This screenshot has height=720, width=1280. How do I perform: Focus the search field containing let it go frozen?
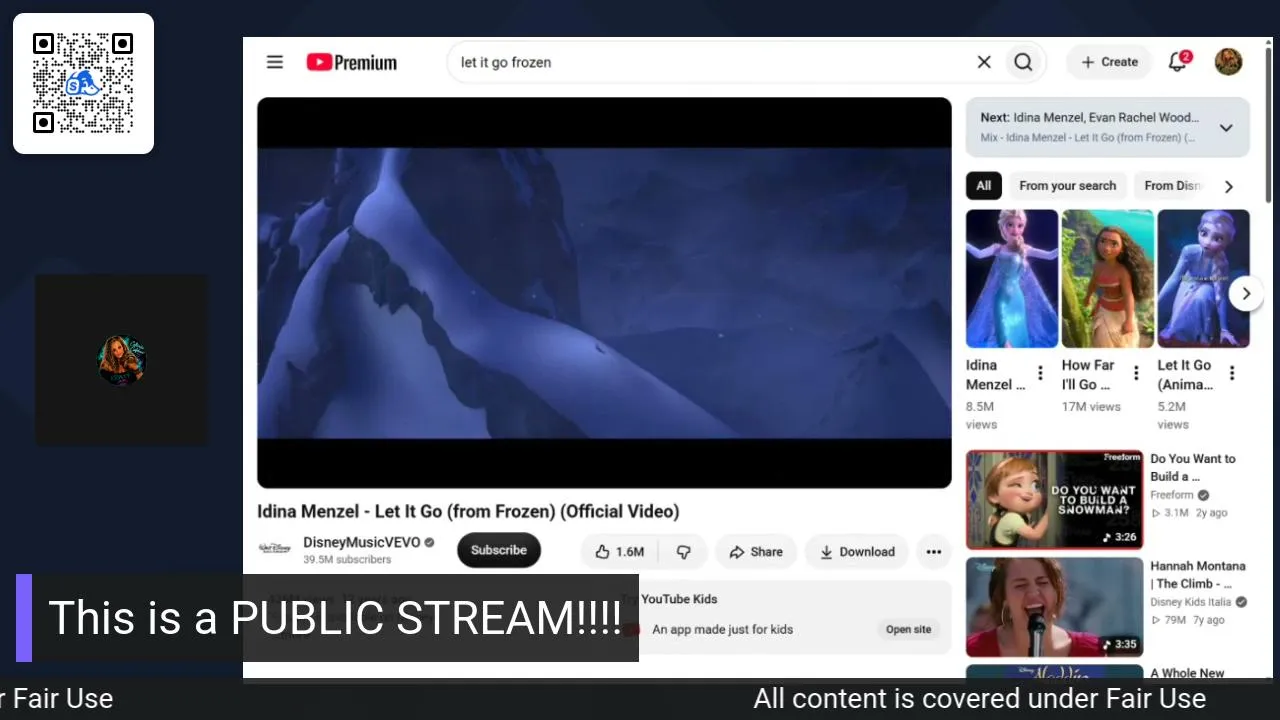pyautogui.click(x=710, y=62)
